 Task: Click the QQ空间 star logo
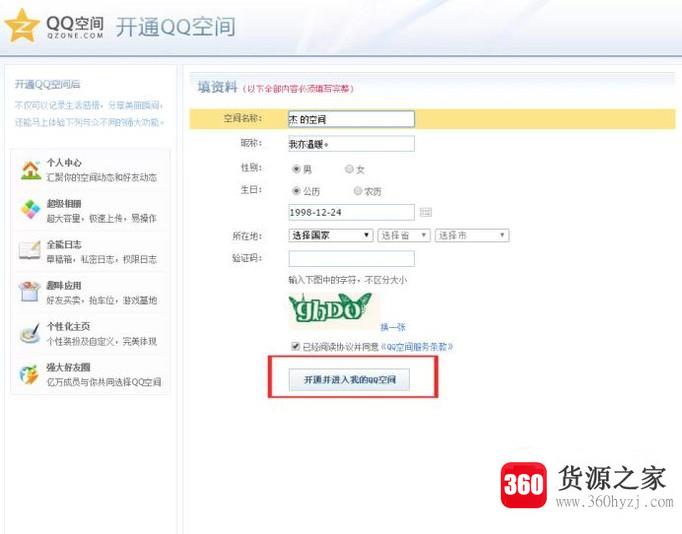click(21, 26)
